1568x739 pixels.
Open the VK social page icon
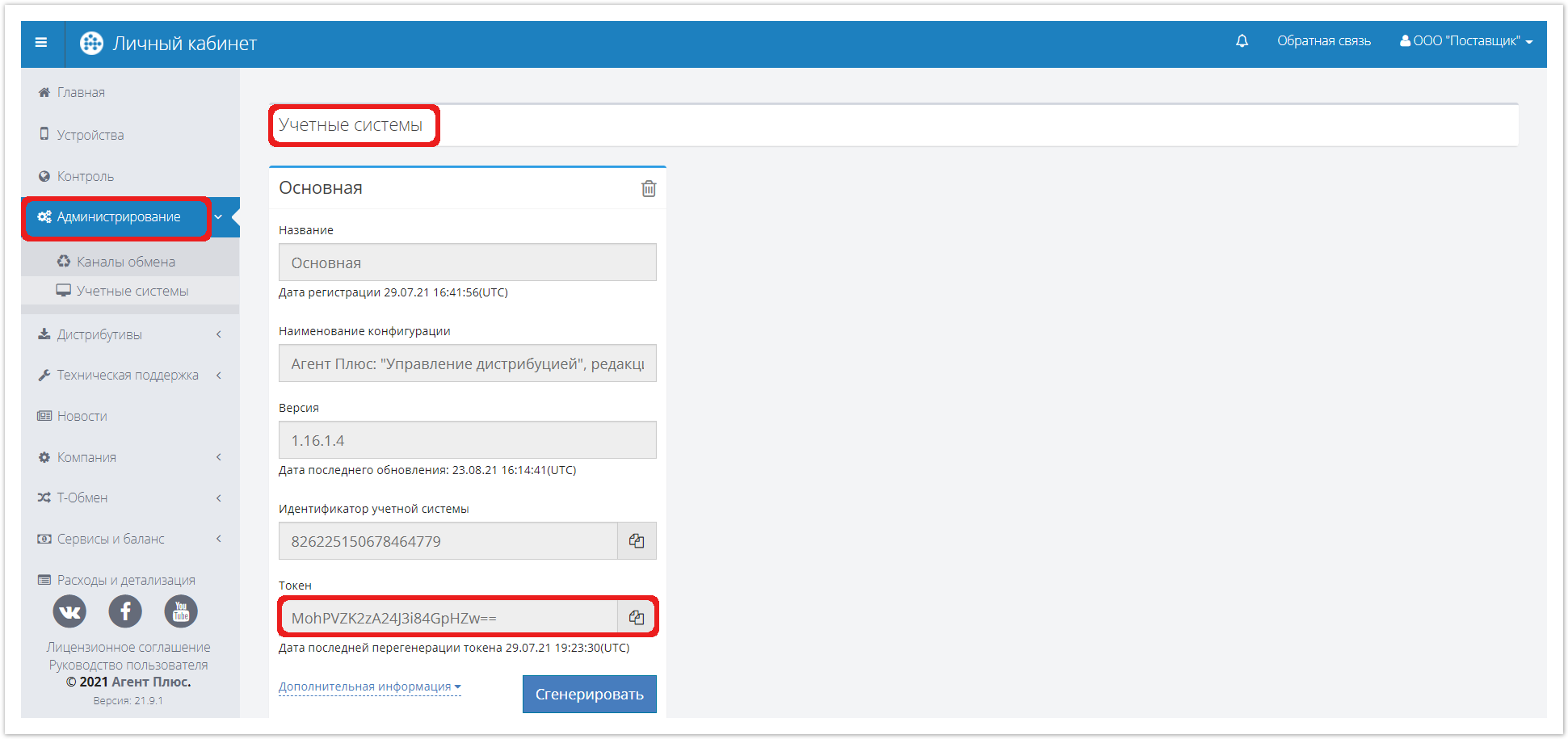(69, 611)
